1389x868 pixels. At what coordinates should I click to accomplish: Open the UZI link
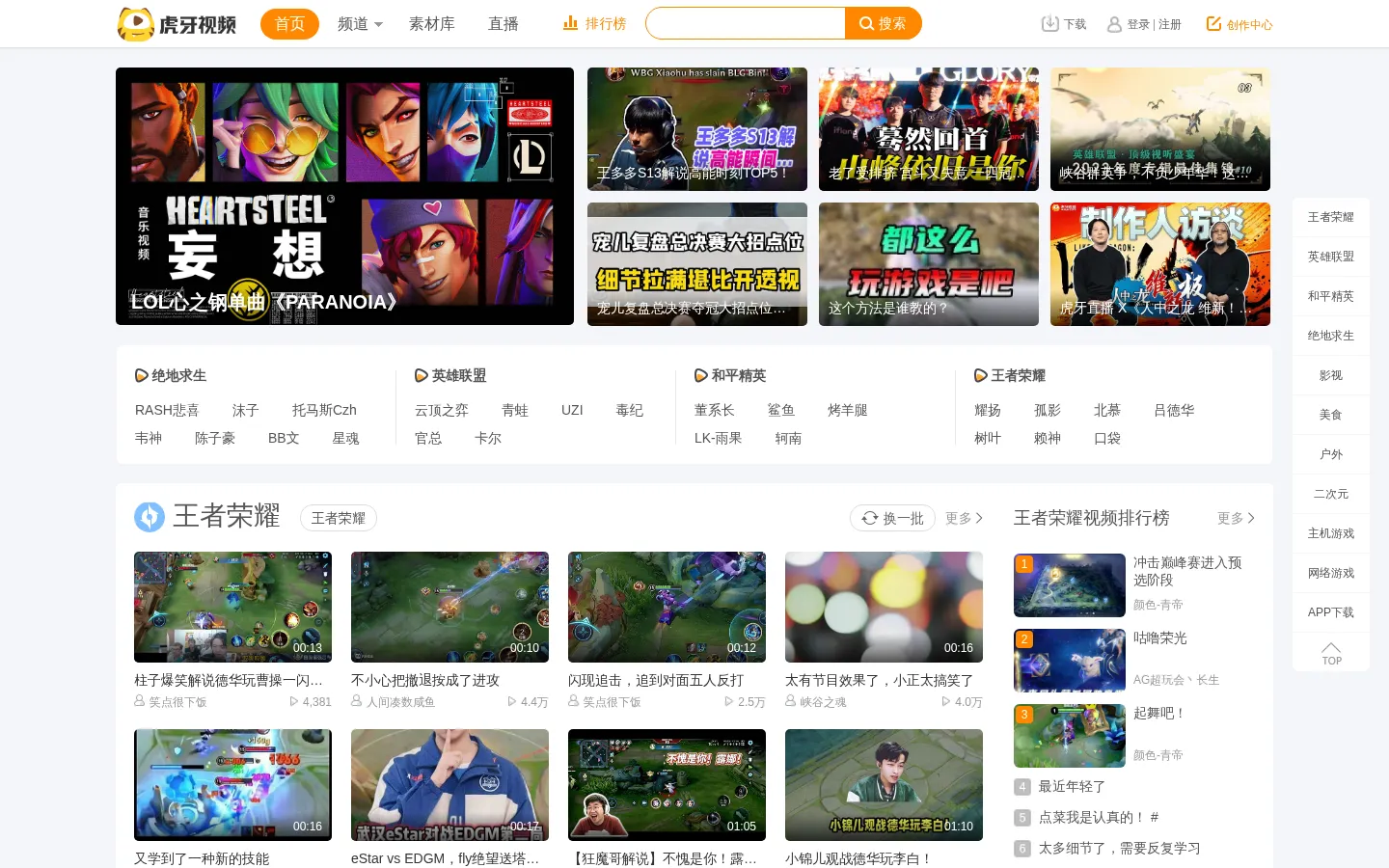[572, 410]
